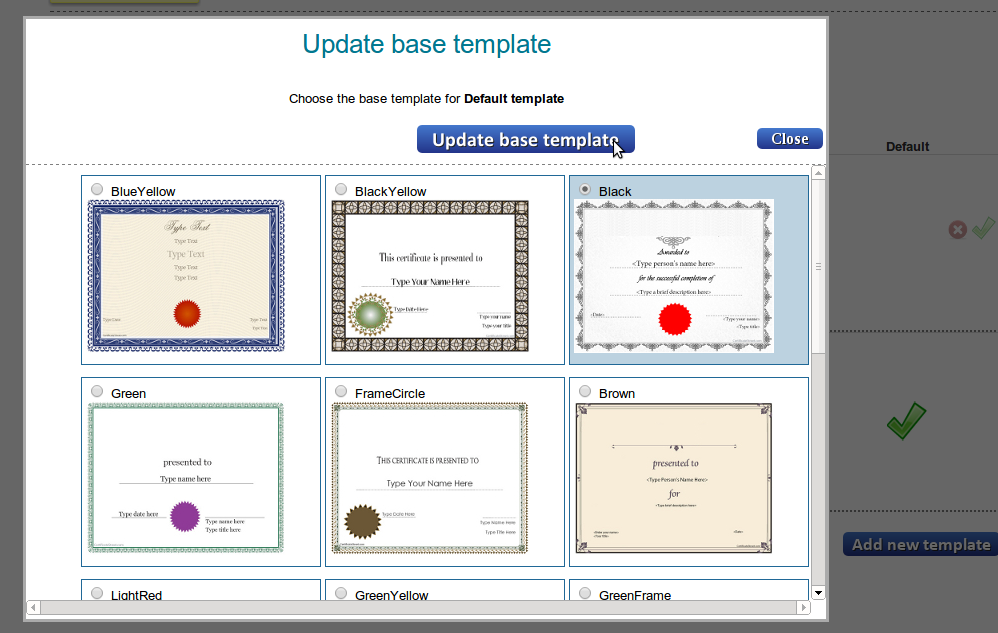This screenshot has width=998, height=633.
Task: Click the horizontal scrollbar right arrow
Action: coord(803,607)
